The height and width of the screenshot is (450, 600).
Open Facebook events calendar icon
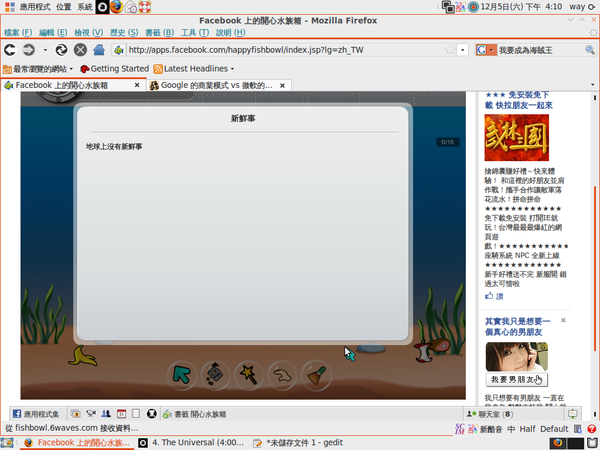[x=121, y=414]
